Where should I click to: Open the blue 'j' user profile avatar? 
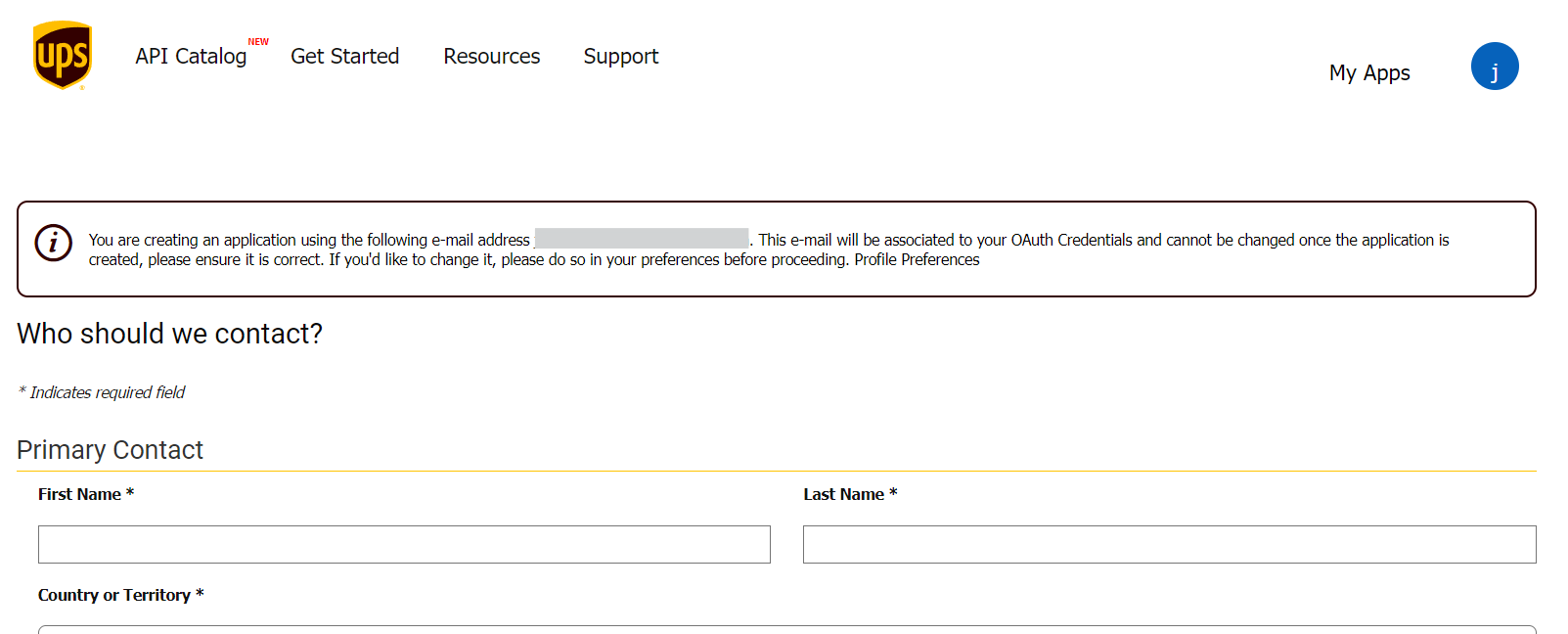click(x=1494, y=67)
